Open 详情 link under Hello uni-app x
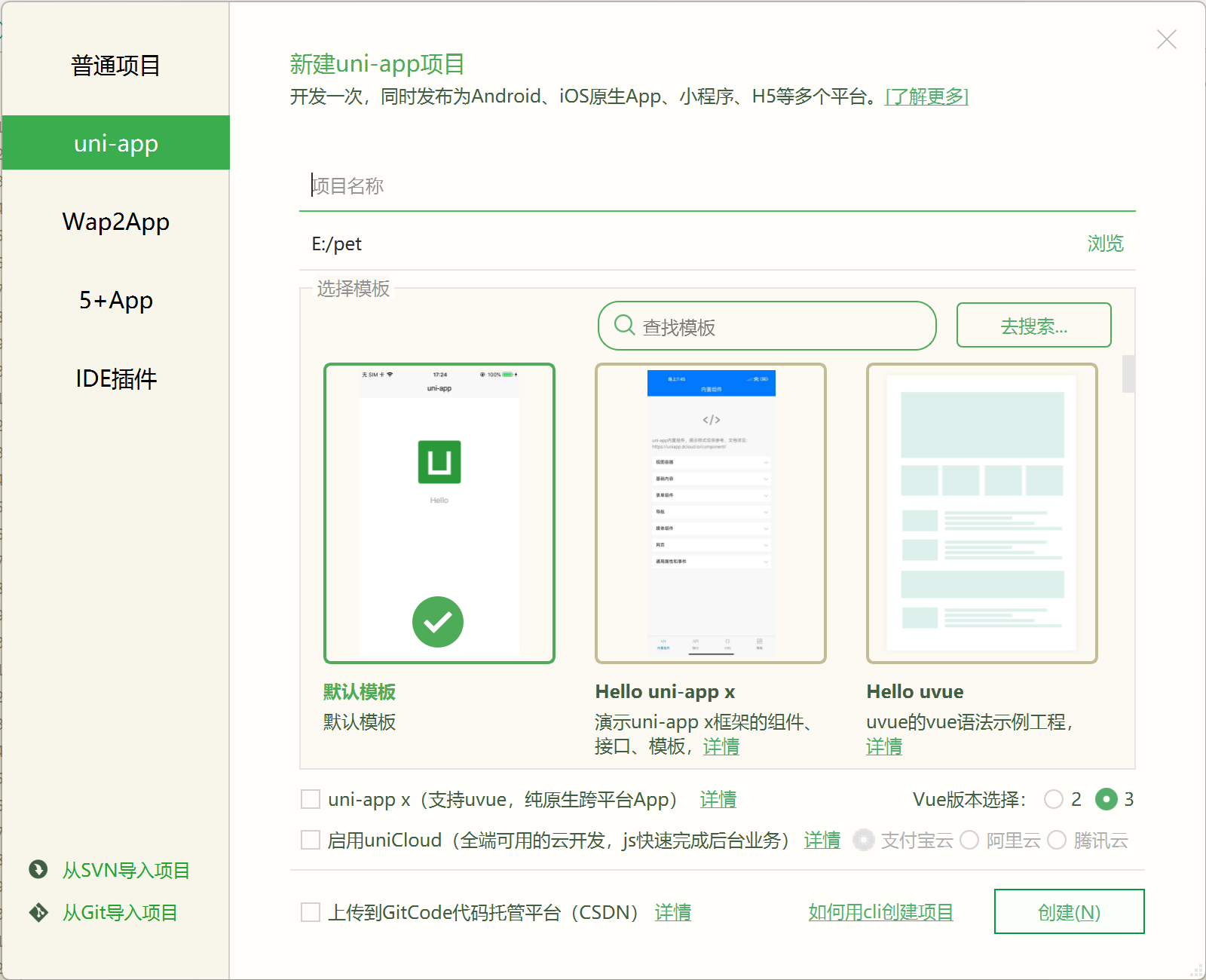The image size is (1206, 980). 721,746
